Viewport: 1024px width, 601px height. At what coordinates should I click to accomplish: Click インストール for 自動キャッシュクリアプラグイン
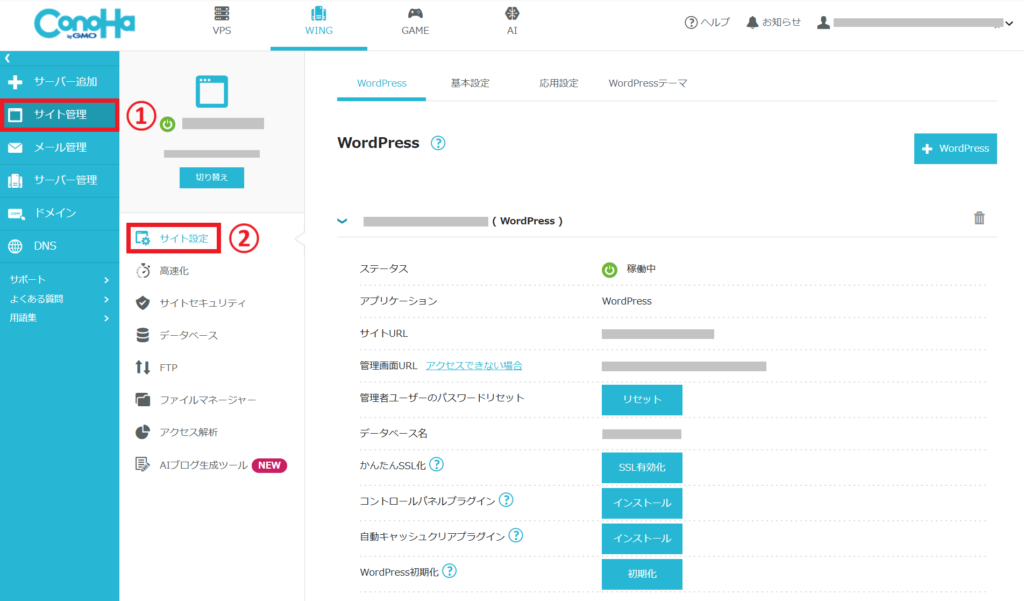[x=642, y=538]
